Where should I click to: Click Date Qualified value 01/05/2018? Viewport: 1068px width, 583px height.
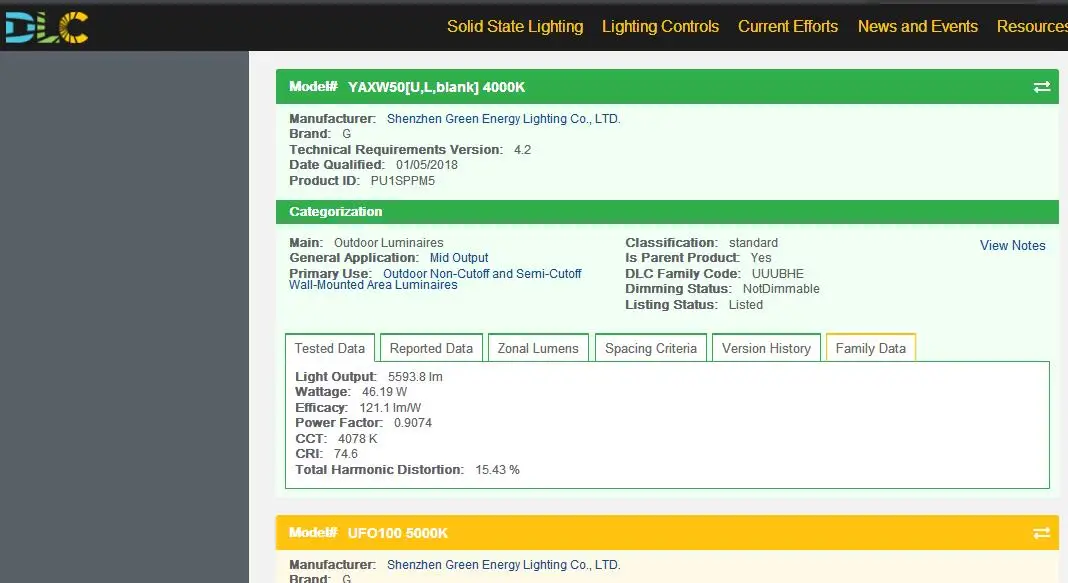tap(427, 165)
